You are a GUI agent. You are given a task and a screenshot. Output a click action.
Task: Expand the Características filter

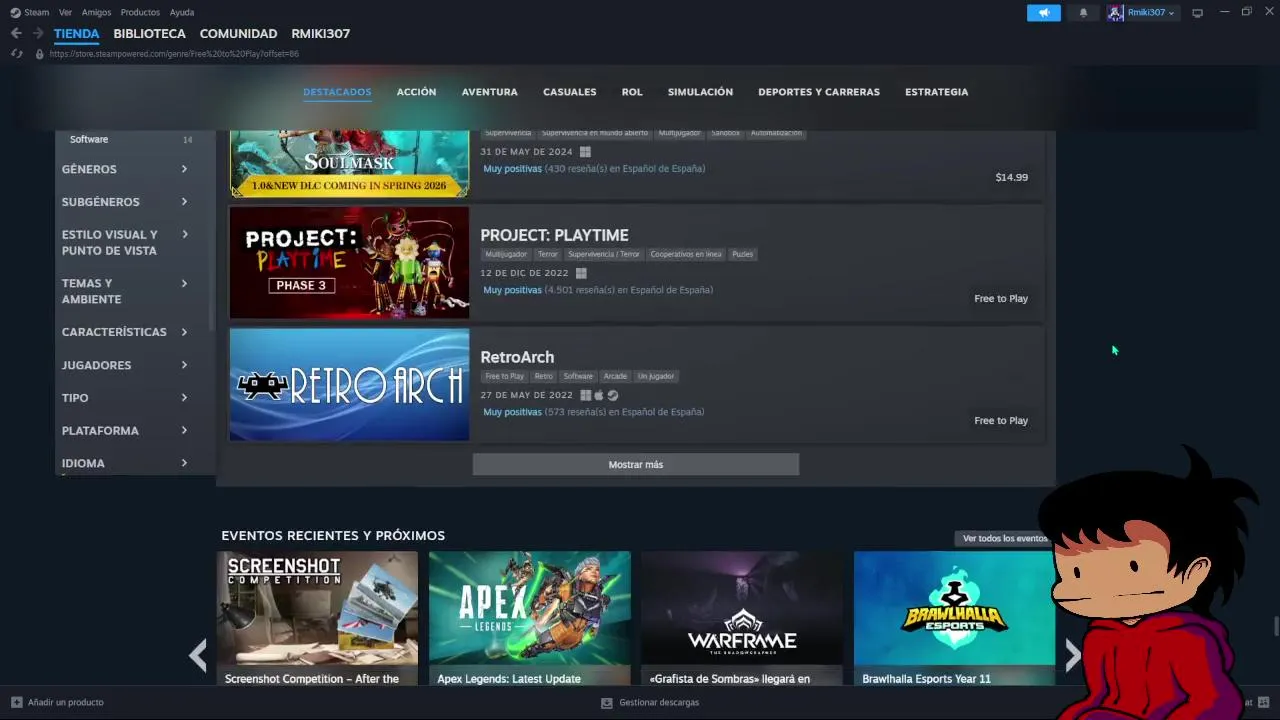[x=125, y=332]
